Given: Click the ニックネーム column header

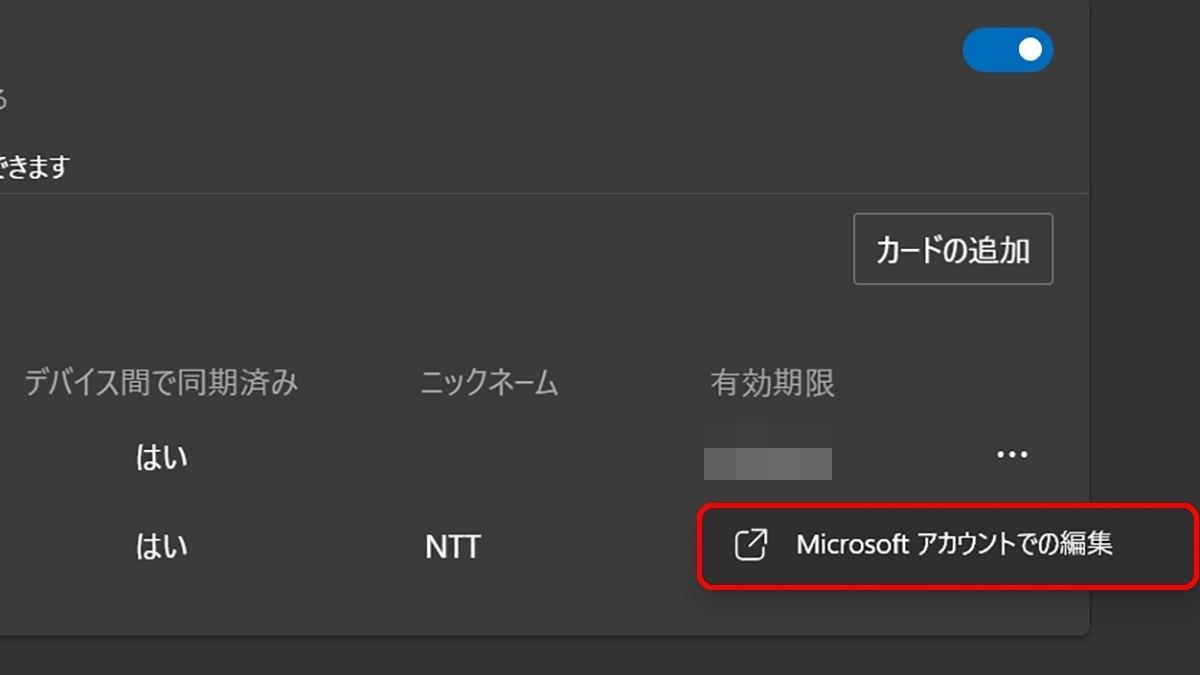Looking at the screenshot, I should pyautogui.click(x=489, y=382).
